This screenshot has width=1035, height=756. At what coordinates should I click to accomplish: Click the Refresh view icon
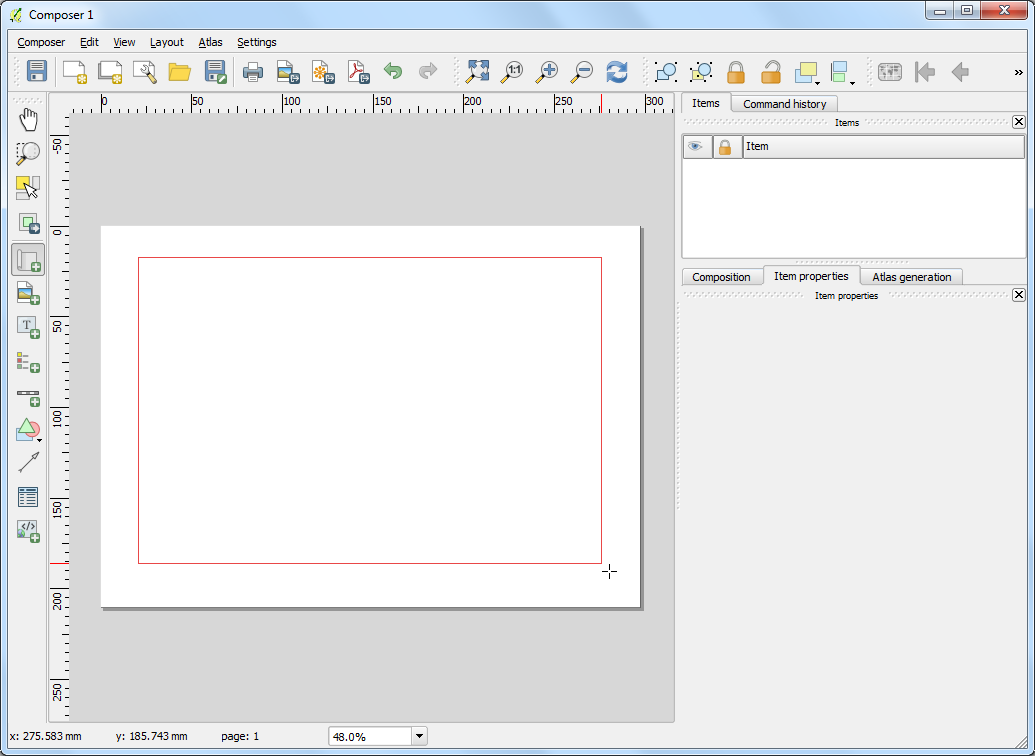(x=617, y=72)
